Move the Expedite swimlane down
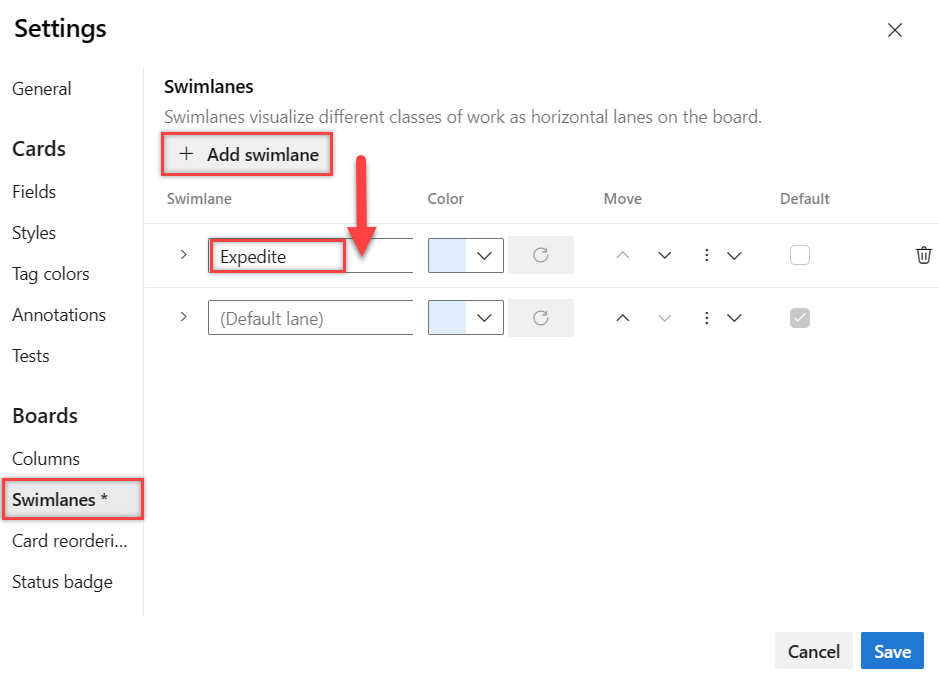Viewport: 939px width, 679px height. [x=664, y=256]
